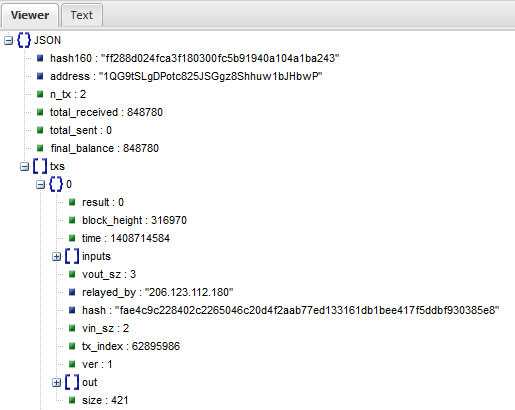This screenshot has height=410, width=515.
Task: Collapse the root JSON node
Action: [8, 41]
